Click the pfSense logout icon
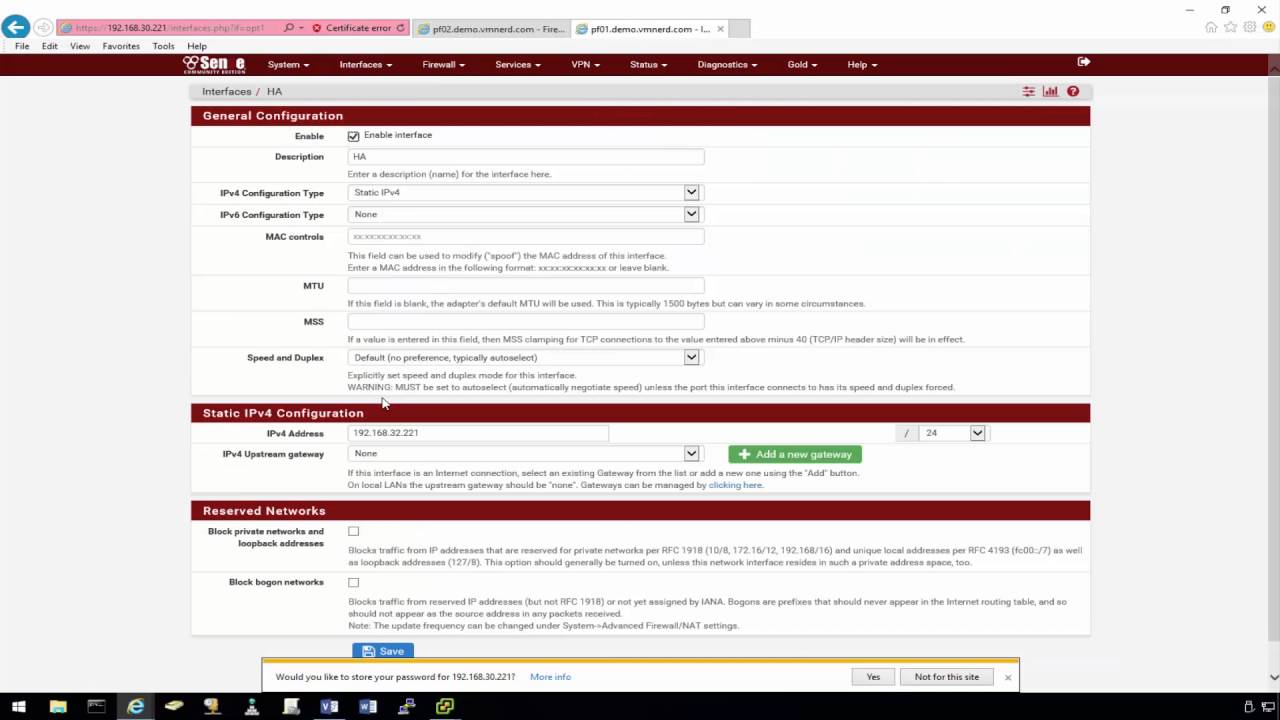Viewport: 1280px width, 720px height. (1083, 62)
